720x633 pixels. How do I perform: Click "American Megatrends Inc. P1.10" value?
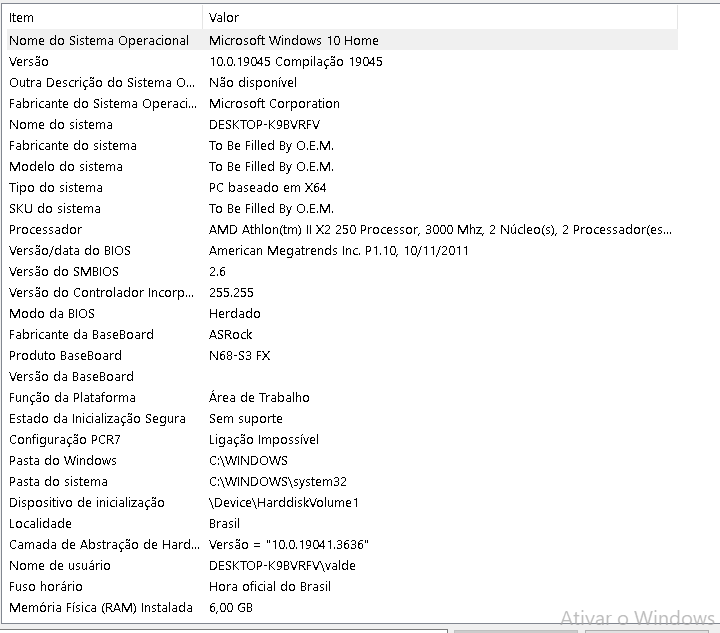[338, 251]
